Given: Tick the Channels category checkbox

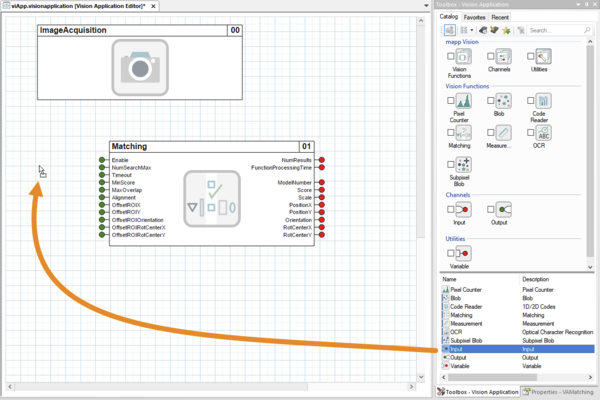Looking at the screenshot, I should pos(491,56).
